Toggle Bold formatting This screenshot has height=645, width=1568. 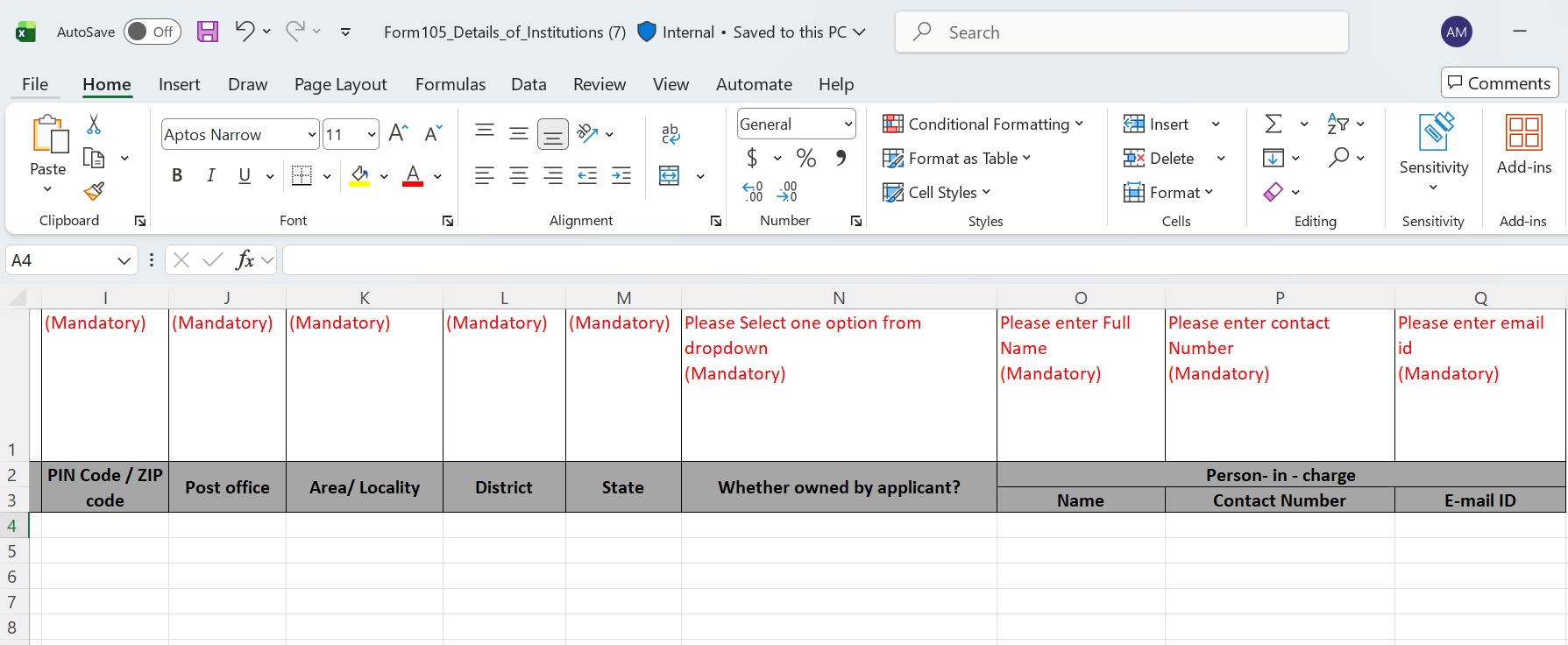point(177,175)
